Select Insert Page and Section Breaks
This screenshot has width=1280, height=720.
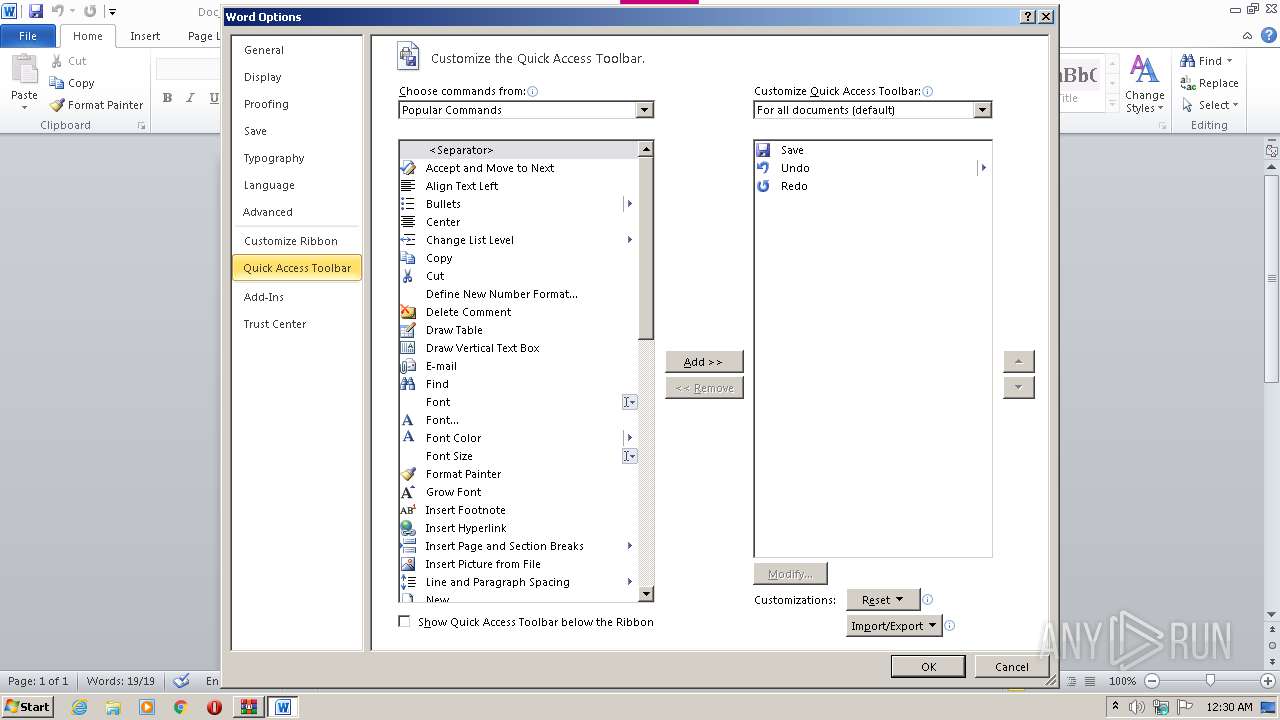click(x=518, y=546)
